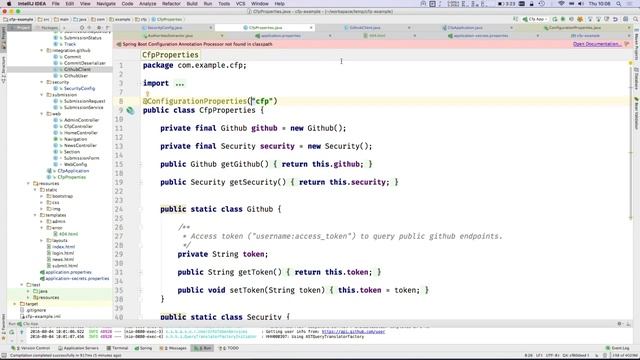Select SubmissionService in project tree
The height and width of the screenshot is (360, 640).
pyautogui.click(x=83, y=107)
